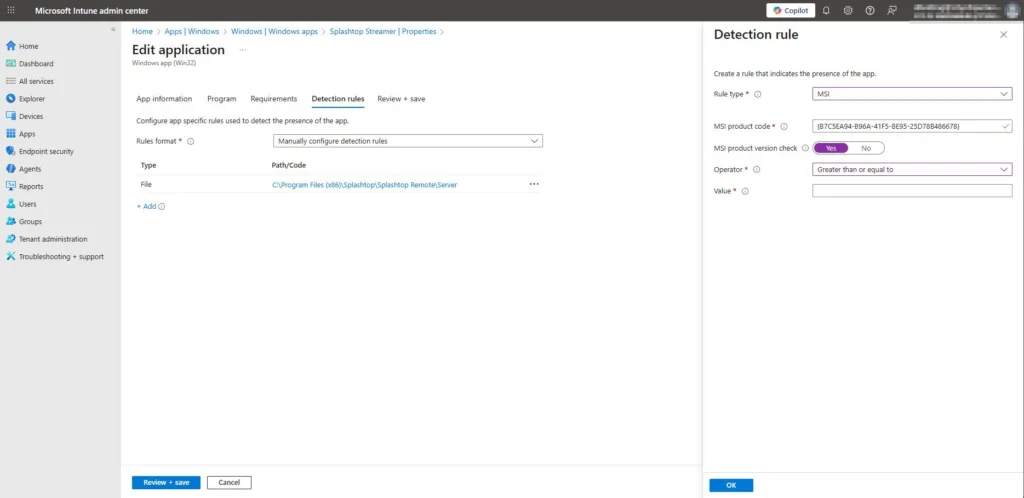The height and width of the screenshot is (498, 1024).
Task: Open Devices from the sidebar
Action: click(x=31, y=116)
